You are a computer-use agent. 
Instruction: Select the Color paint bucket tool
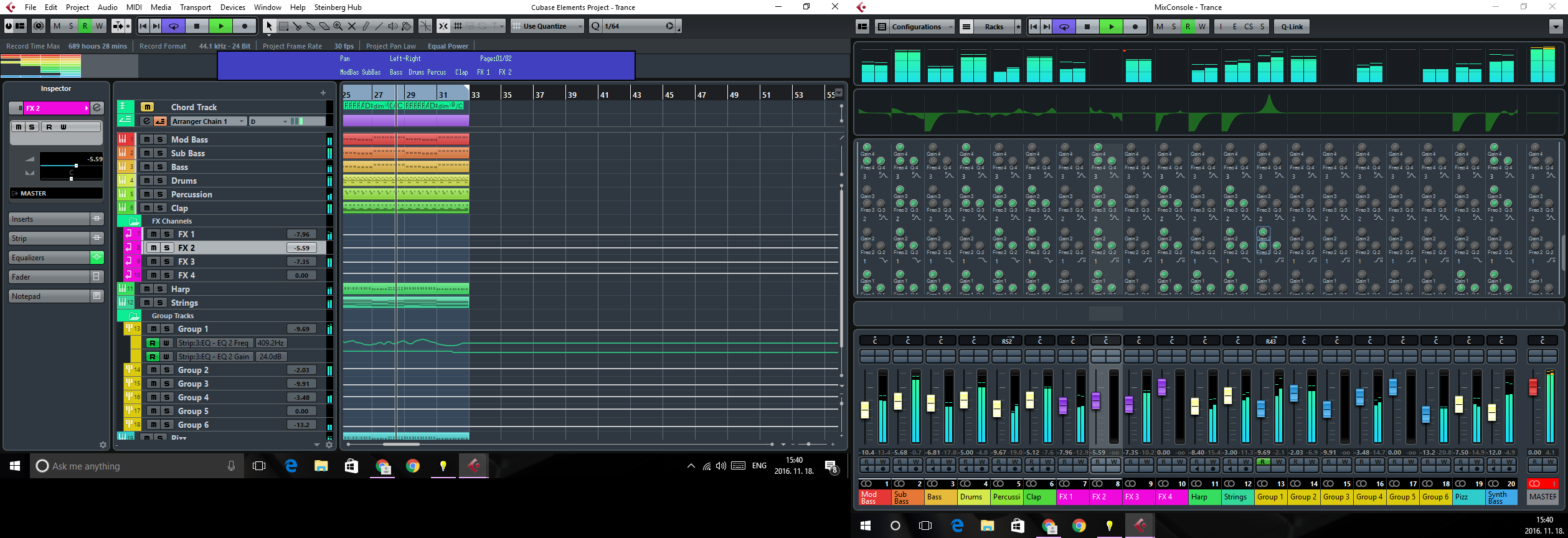(x=407, y=26)
